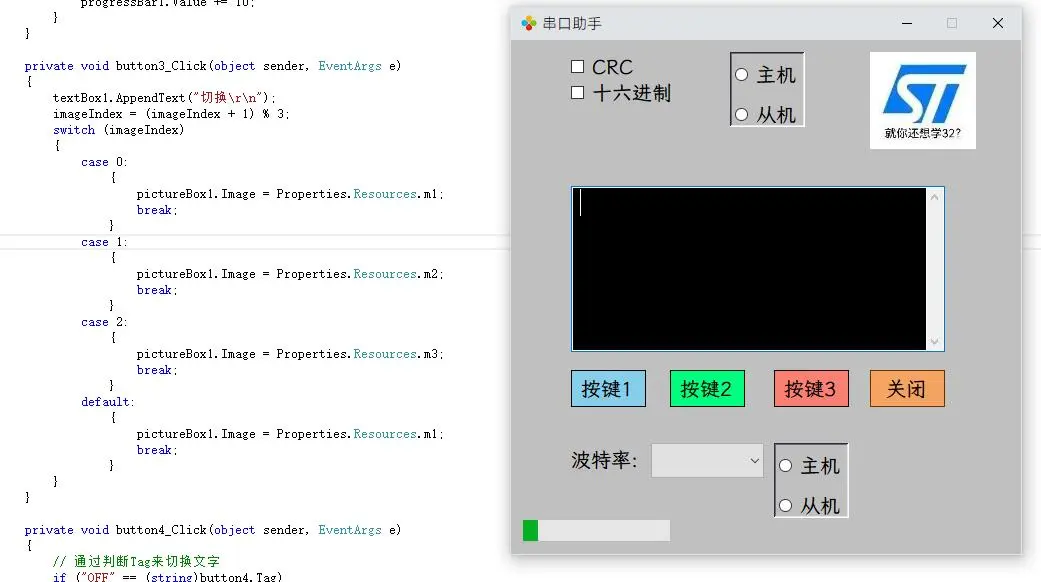Minimize the 串口助手 window
Image resolution: width=1041 pixels, height=582 pixels.
(x=906, y=23)
